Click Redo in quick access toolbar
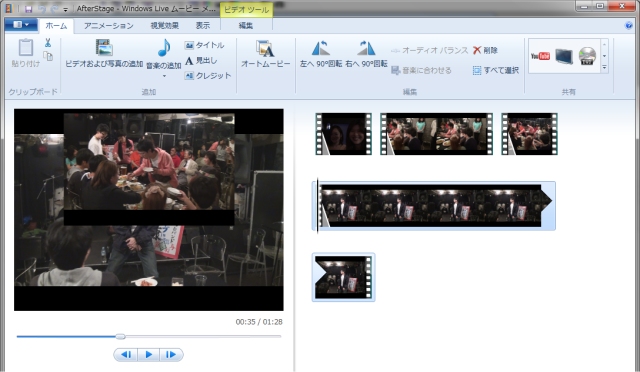The height and width of the screenshot is (372, 640). tap(54, 9)
